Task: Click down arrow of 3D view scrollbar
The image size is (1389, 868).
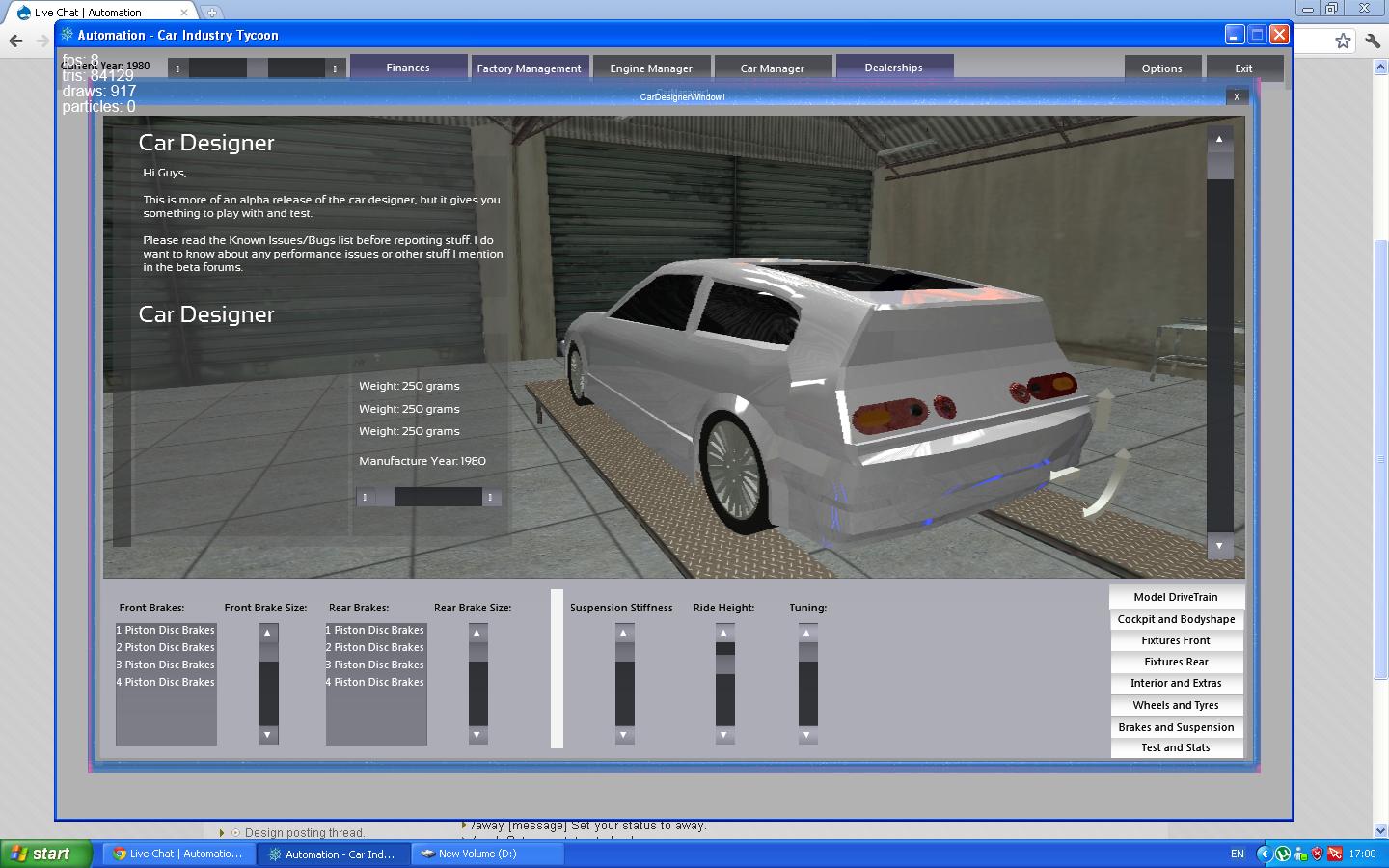Action: coord(1219,546)
